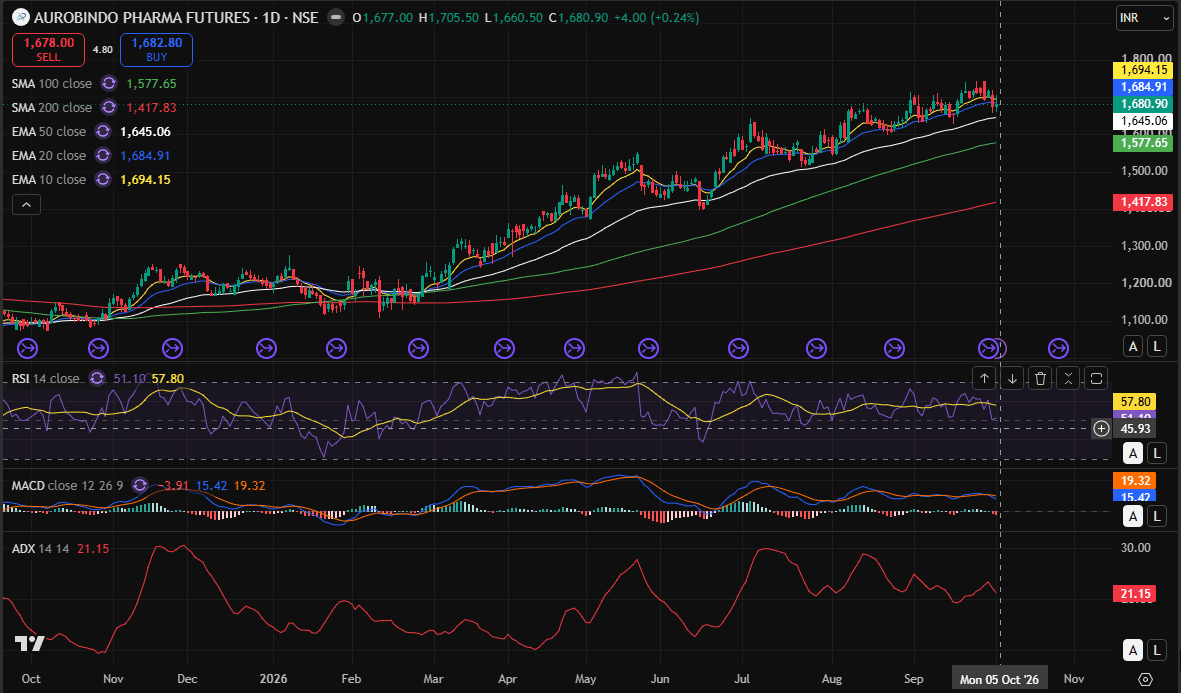
Task: Click the MACD indicator icon
Action: 140,486
